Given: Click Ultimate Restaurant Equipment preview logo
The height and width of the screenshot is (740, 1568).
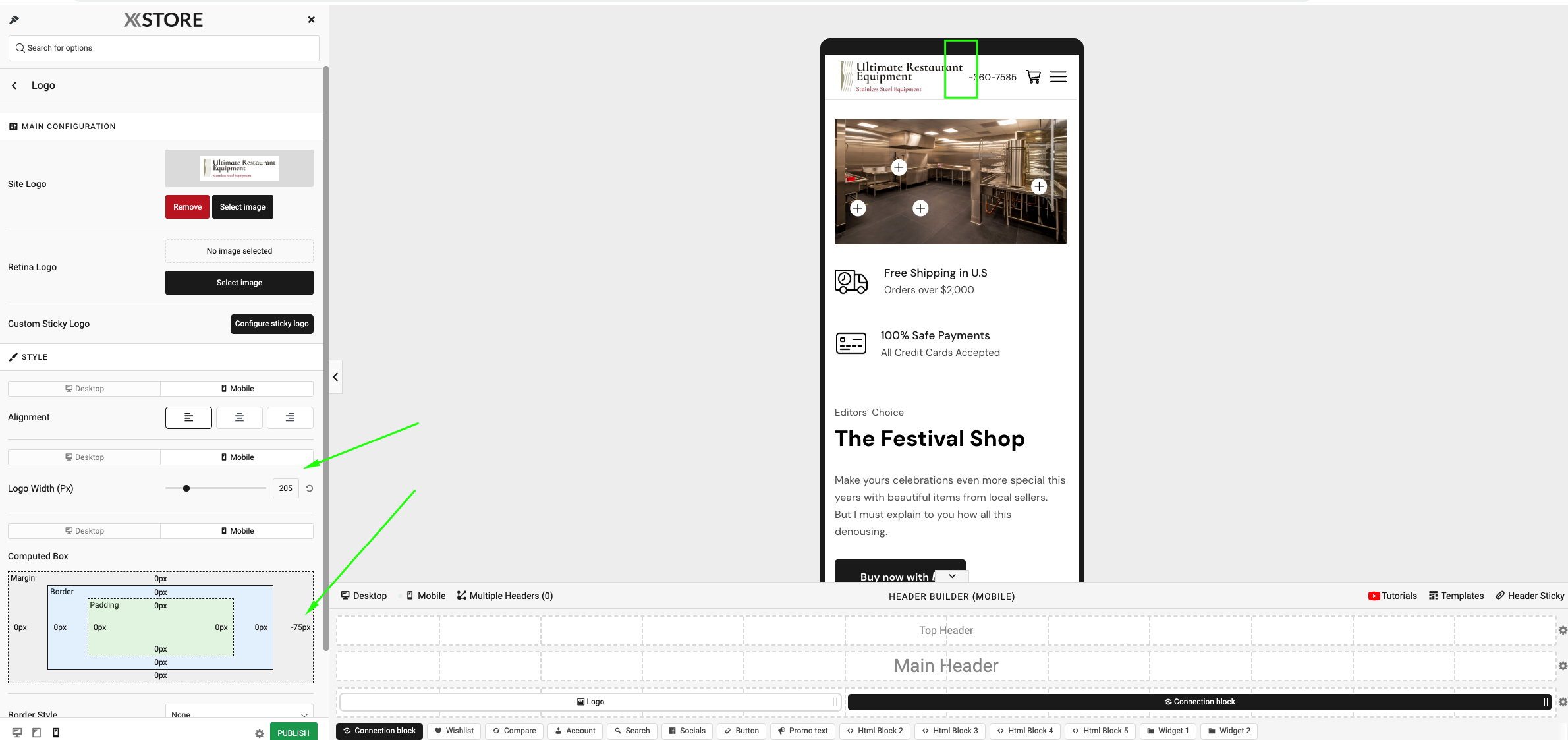Looking at the screenshot, I should tap(901, 76).
